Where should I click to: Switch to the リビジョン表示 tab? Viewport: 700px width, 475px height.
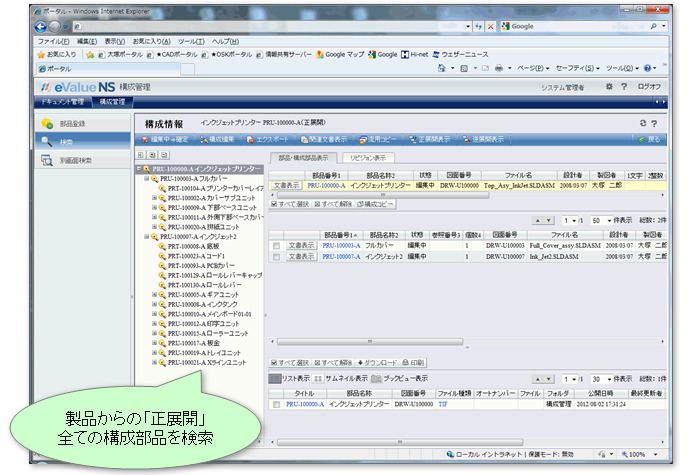[368, 158]
